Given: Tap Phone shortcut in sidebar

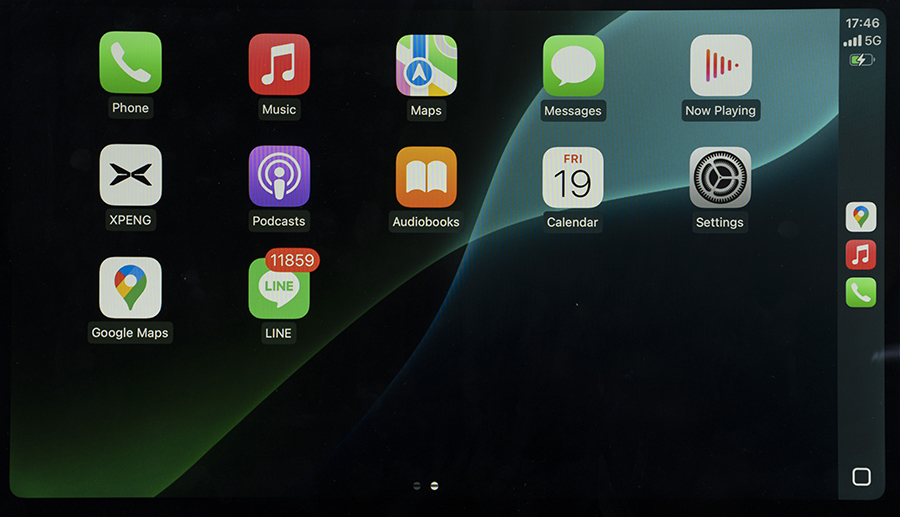Looking at the screenshot, I should tap(861, 292).
